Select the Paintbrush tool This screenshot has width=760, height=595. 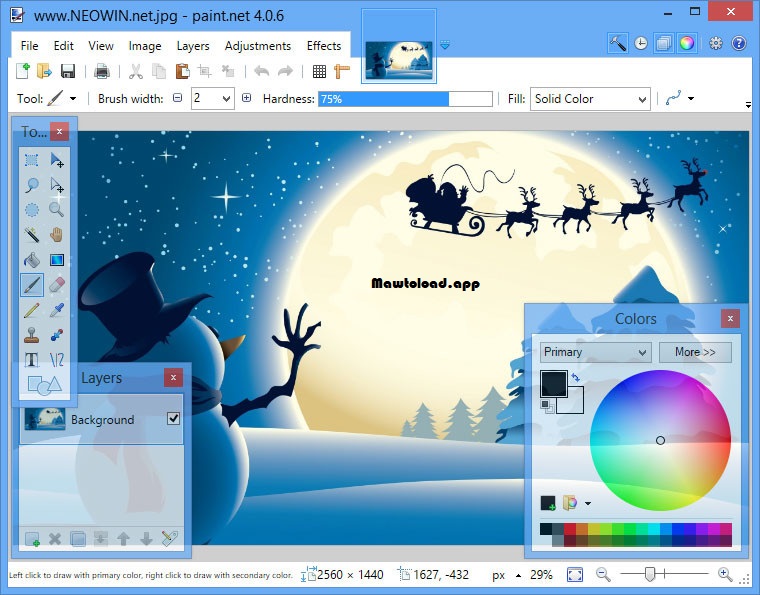coord(32,285)
